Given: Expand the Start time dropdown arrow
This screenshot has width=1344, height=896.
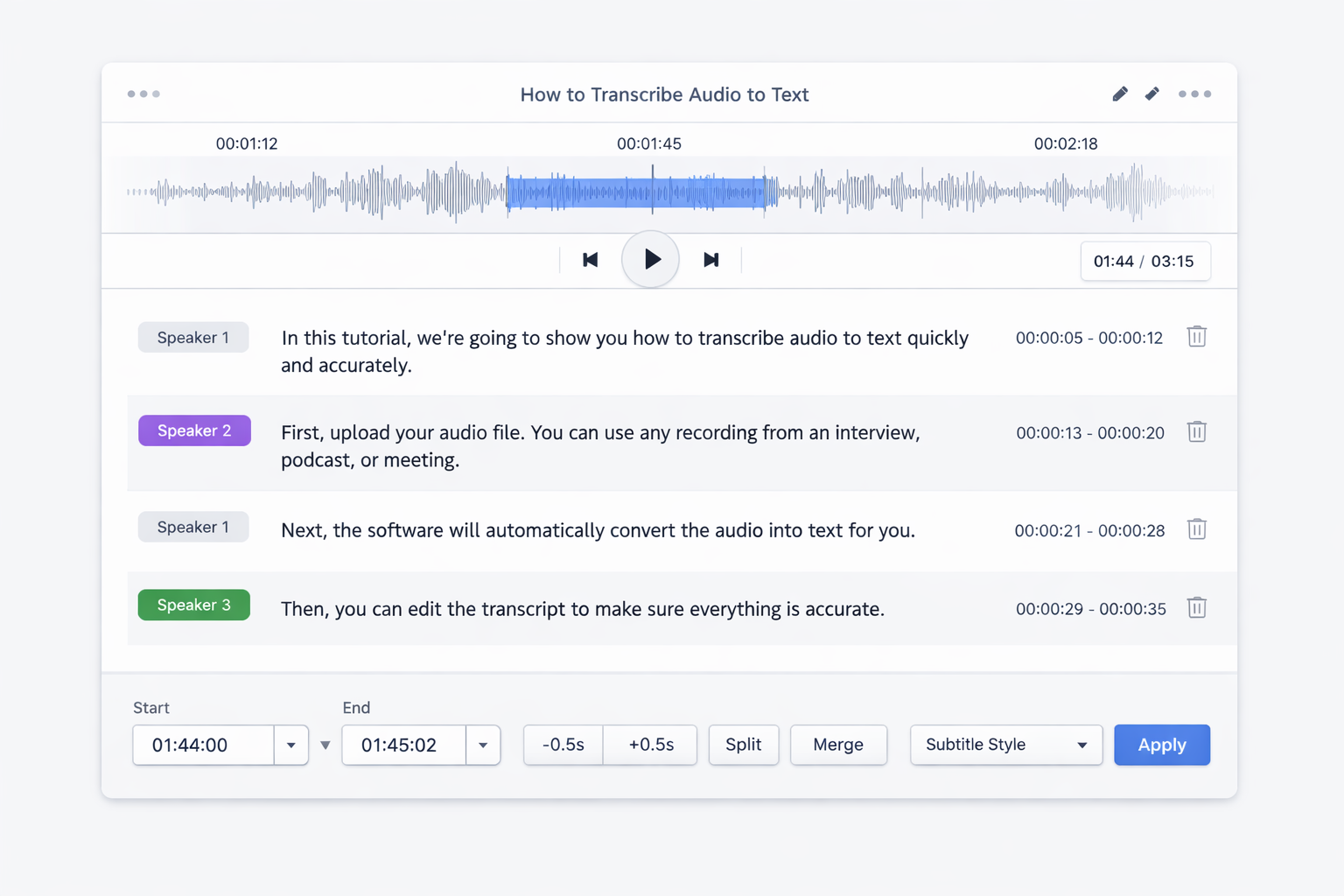Looking at the screenshot, I should coord(290,745).
